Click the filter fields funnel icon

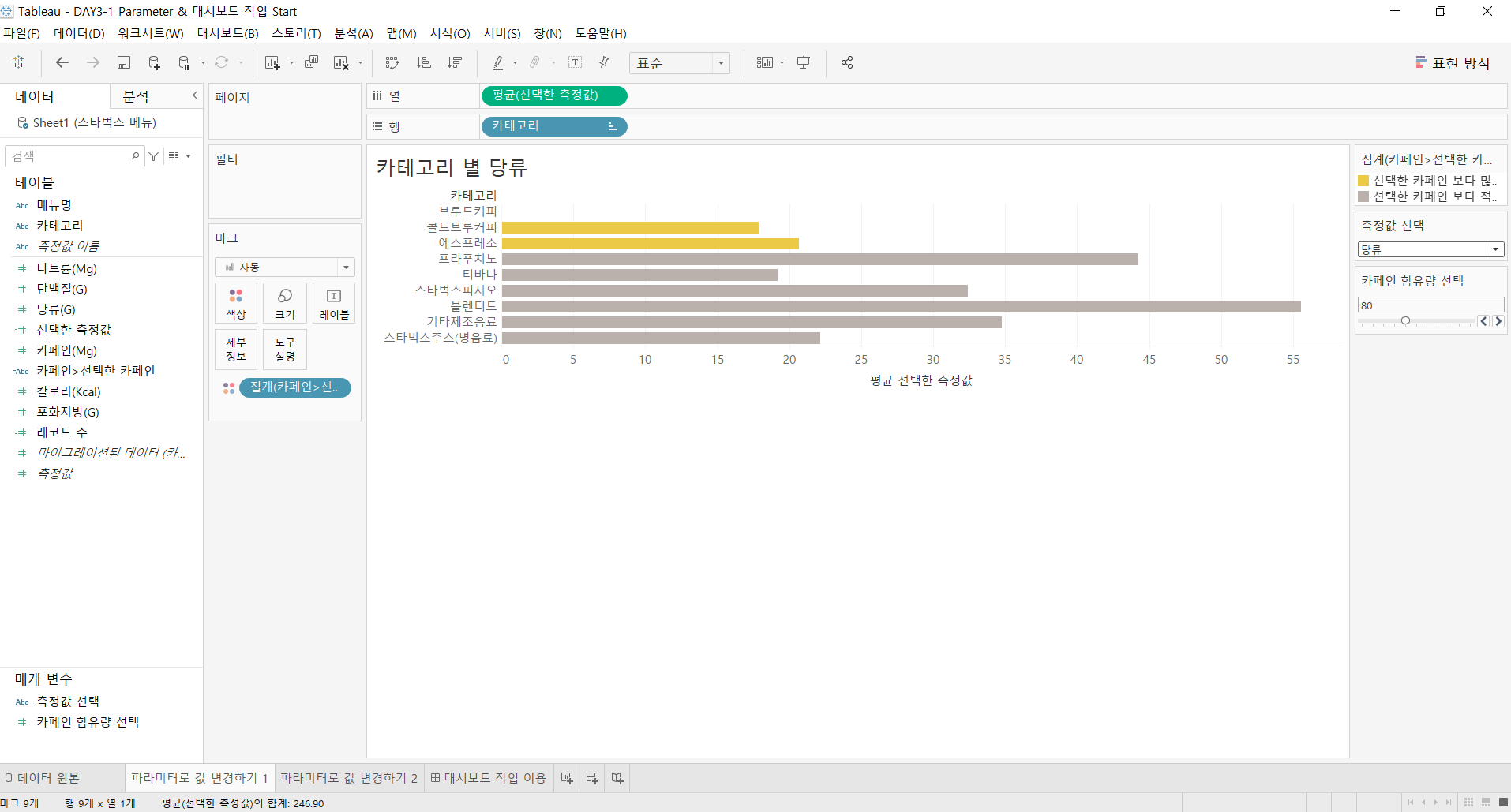pyautogui.click(x=154, y=156)
